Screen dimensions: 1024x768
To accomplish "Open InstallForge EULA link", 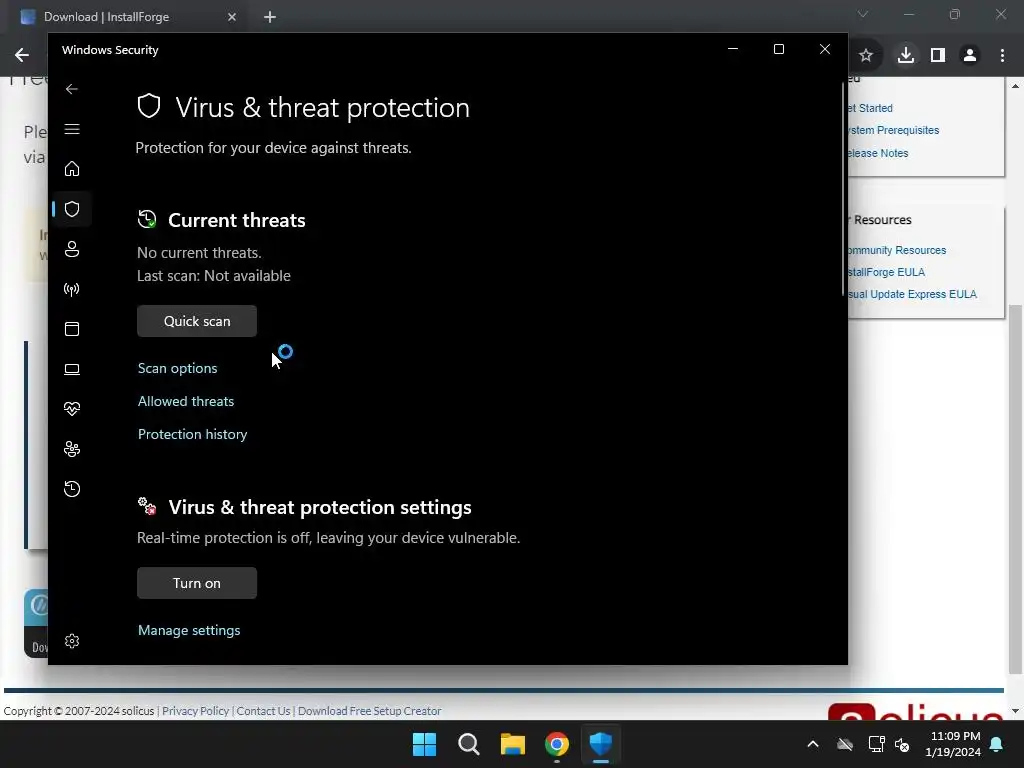I will click(887, 272).
